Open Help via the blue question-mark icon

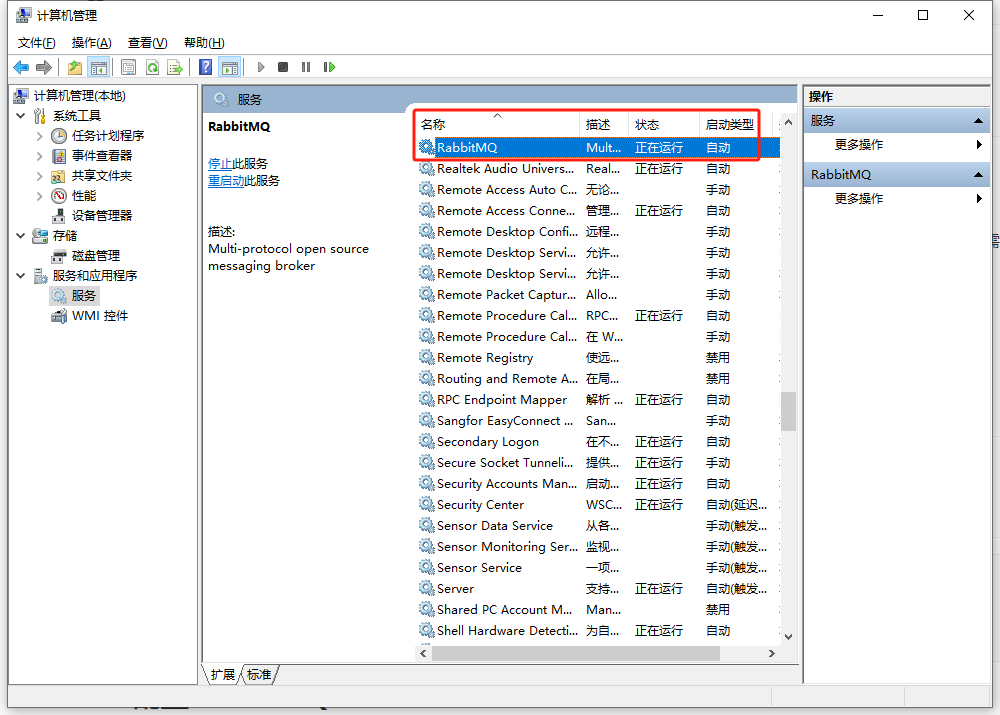[x=205, y=67]
